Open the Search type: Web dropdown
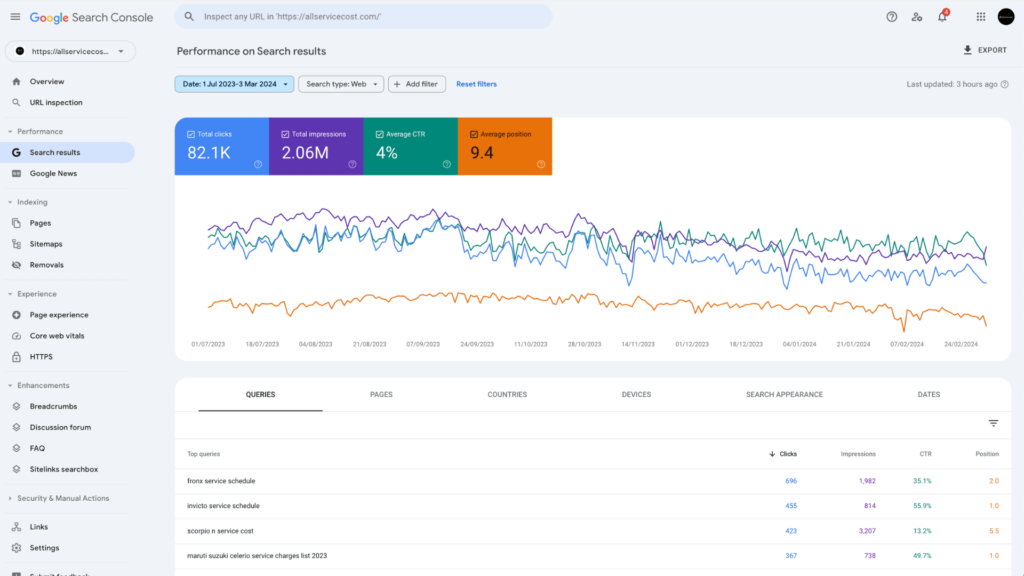 pos(341,84)
